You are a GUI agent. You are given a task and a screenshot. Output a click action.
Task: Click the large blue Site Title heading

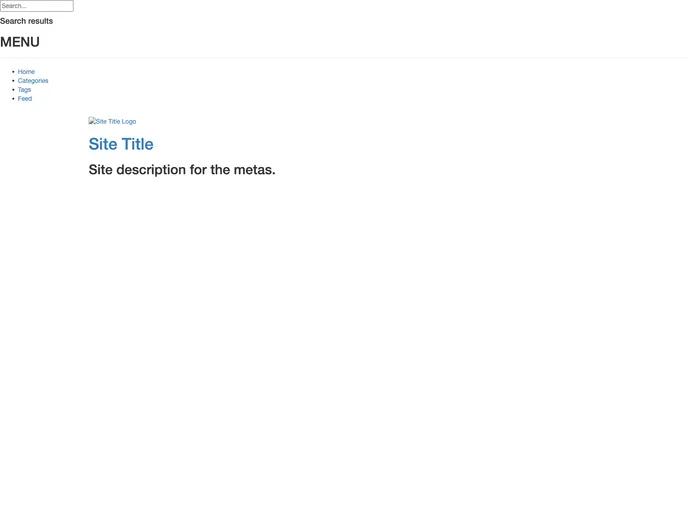coord(121,144)
